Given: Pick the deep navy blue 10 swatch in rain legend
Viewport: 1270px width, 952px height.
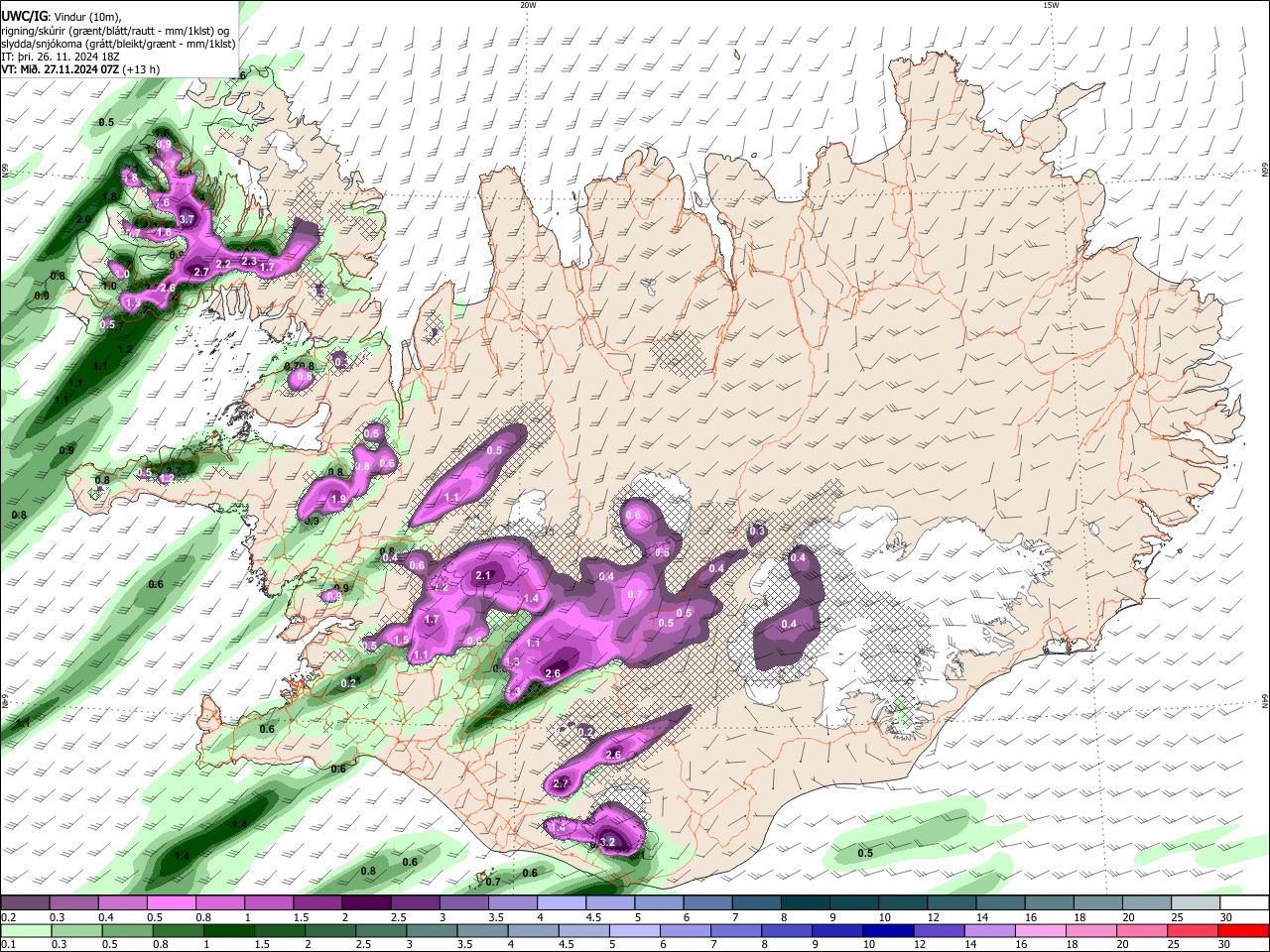Looking at the screenshot, I should click(887, 931).
